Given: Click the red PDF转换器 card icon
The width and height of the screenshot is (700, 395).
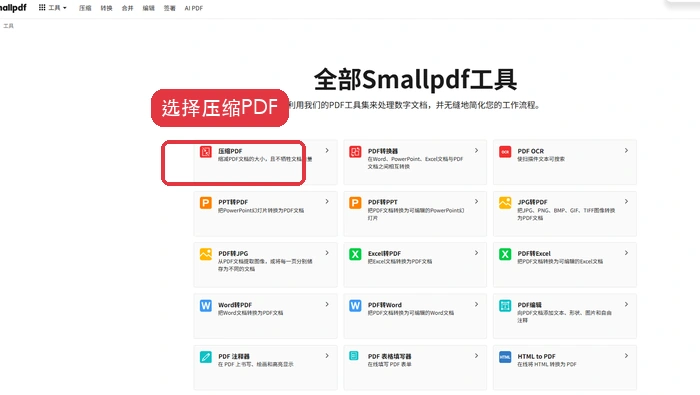Looking at the screenshot, I should pyautogui.click(x=355, y=152).
